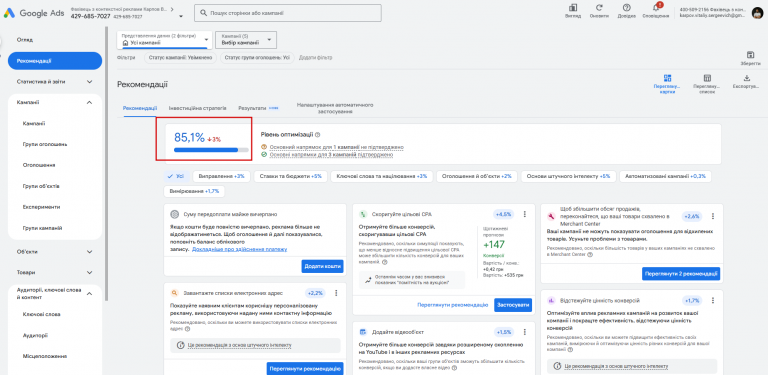Click the magnifier icon in the search box
The height and width of the screenshot is (375, 768).
click(202, 13)
